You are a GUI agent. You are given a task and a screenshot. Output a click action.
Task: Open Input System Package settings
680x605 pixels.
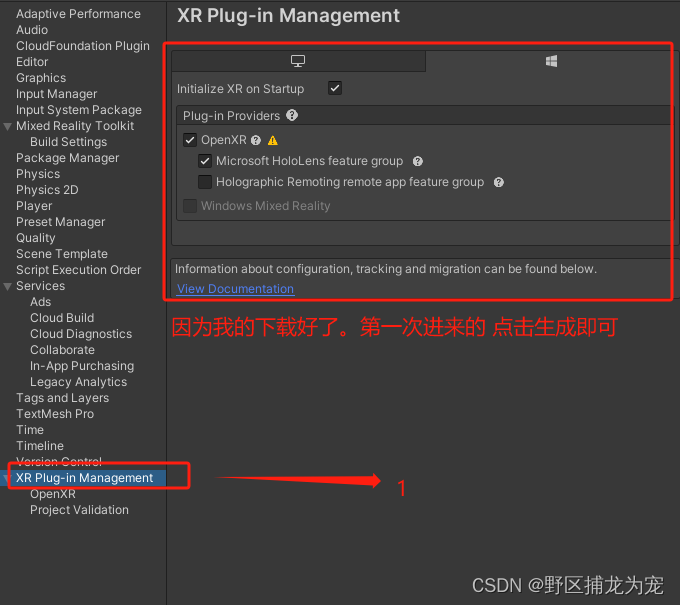[x=79, y=110]
